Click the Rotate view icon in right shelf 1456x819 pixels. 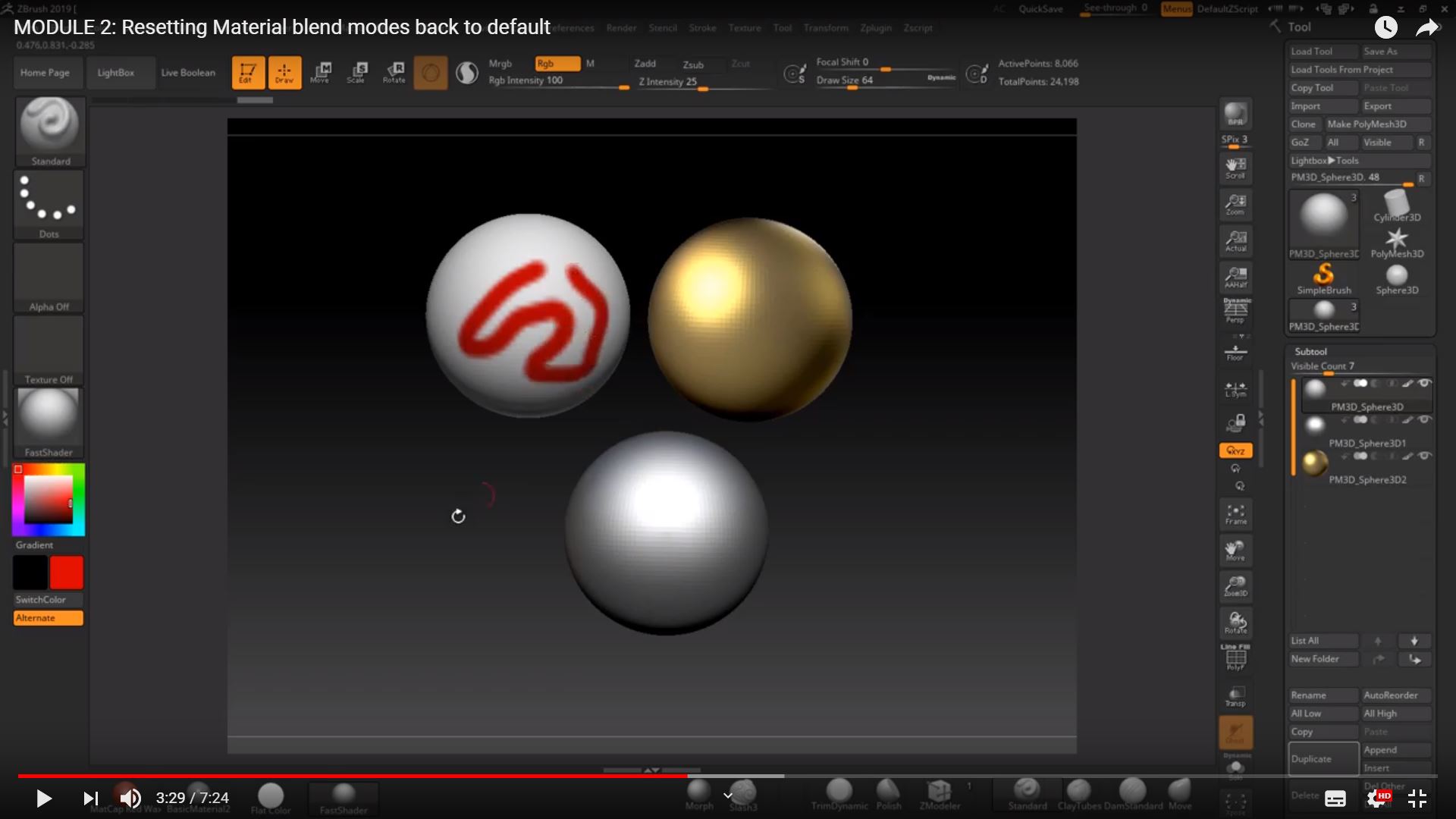click(x=1235, y=623)
